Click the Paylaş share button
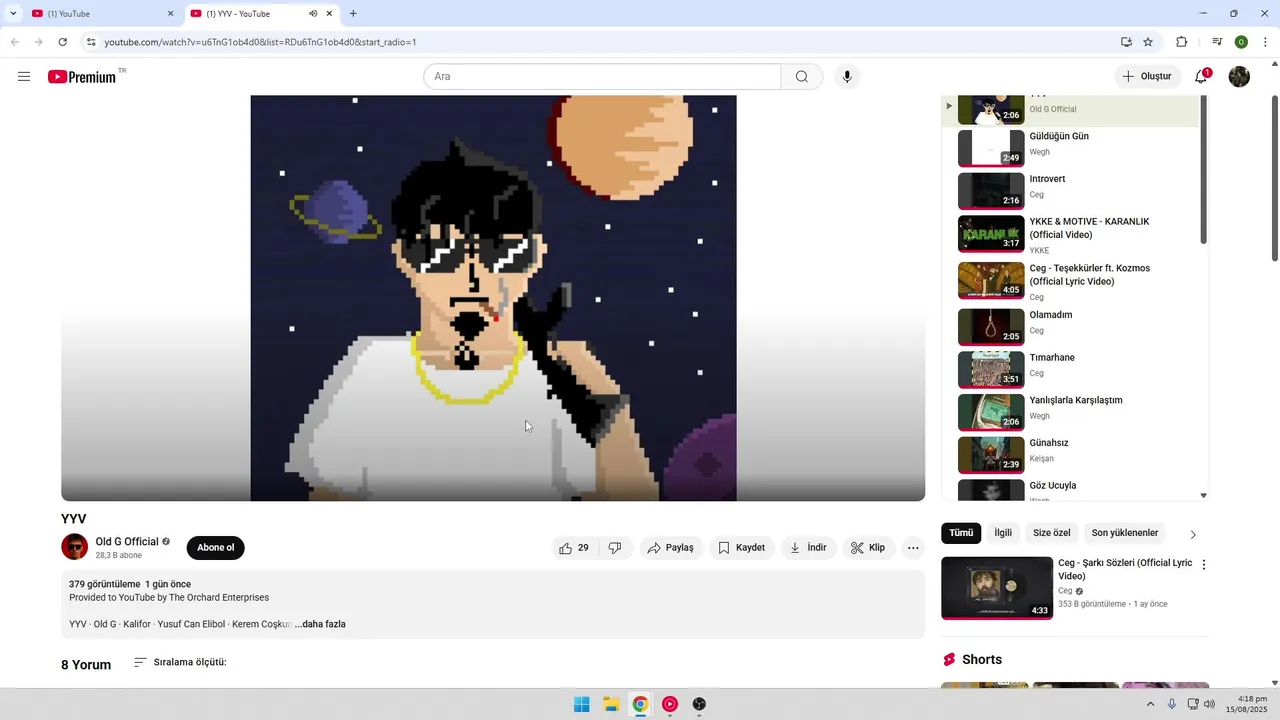This screenshot has width=1280, height=720. click(670, 548)
